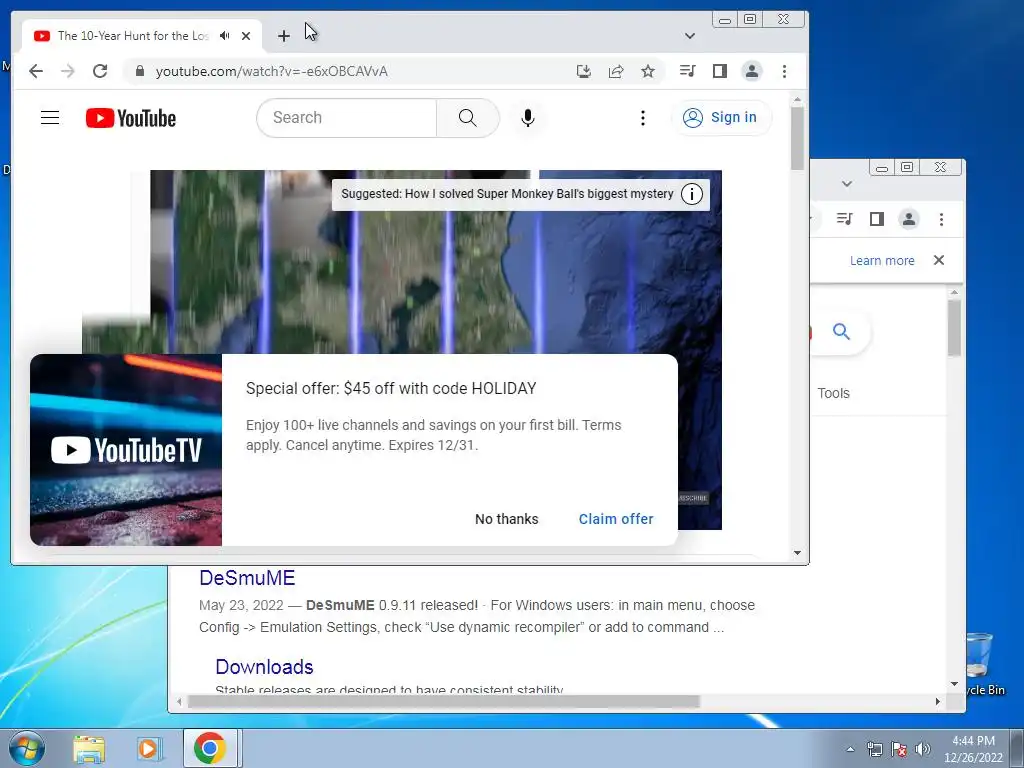Click the back window's horizontal scrollbar thumb
Screen dimensions: 1024x768
pyautogui.click(x=443, y=701)
